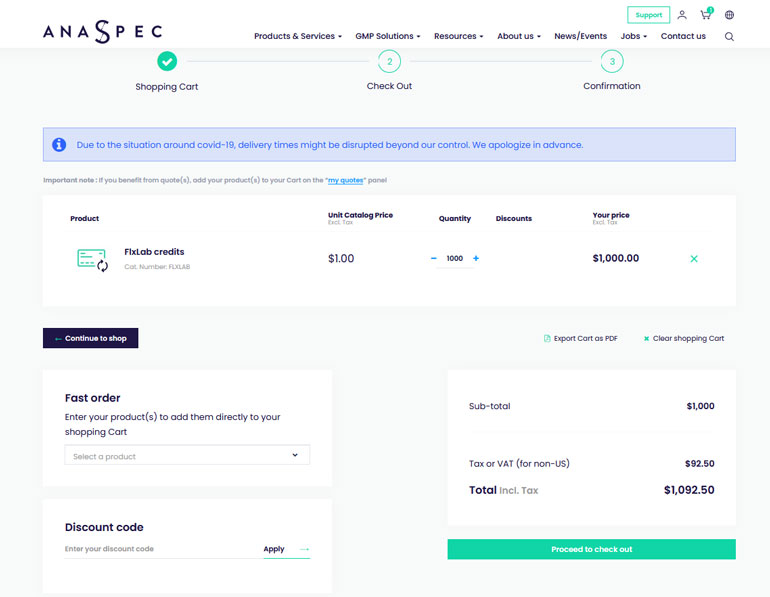Open the Select a product dropdown
The width and height of the screenshot is (770, 597).
click(x=187, y=455)
